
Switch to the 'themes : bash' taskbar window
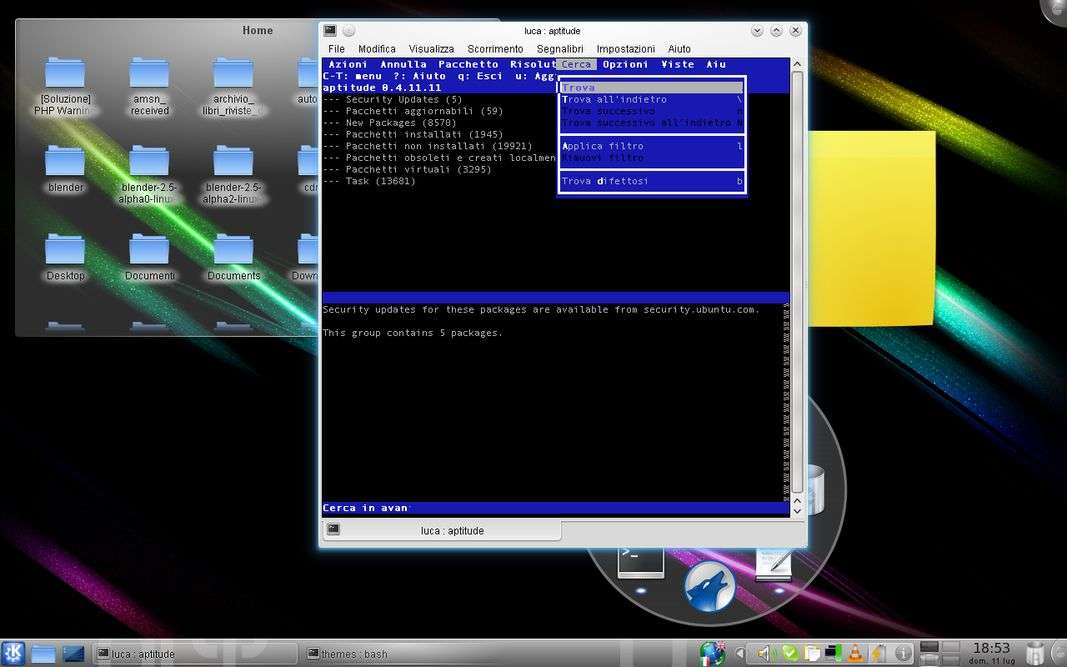[x=350, y=654]
